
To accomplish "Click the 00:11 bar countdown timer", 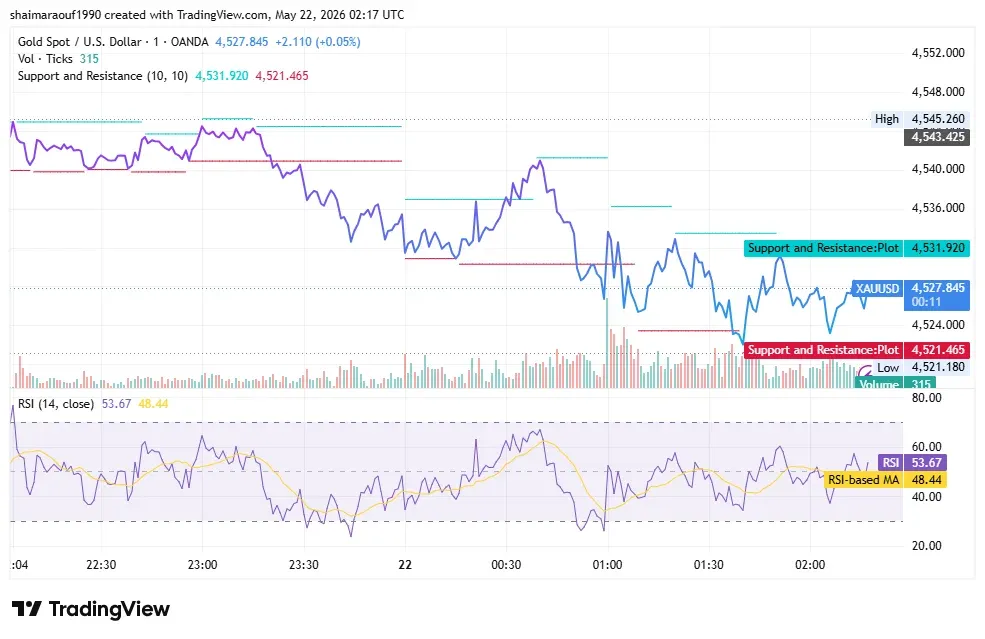I will 926,302.
